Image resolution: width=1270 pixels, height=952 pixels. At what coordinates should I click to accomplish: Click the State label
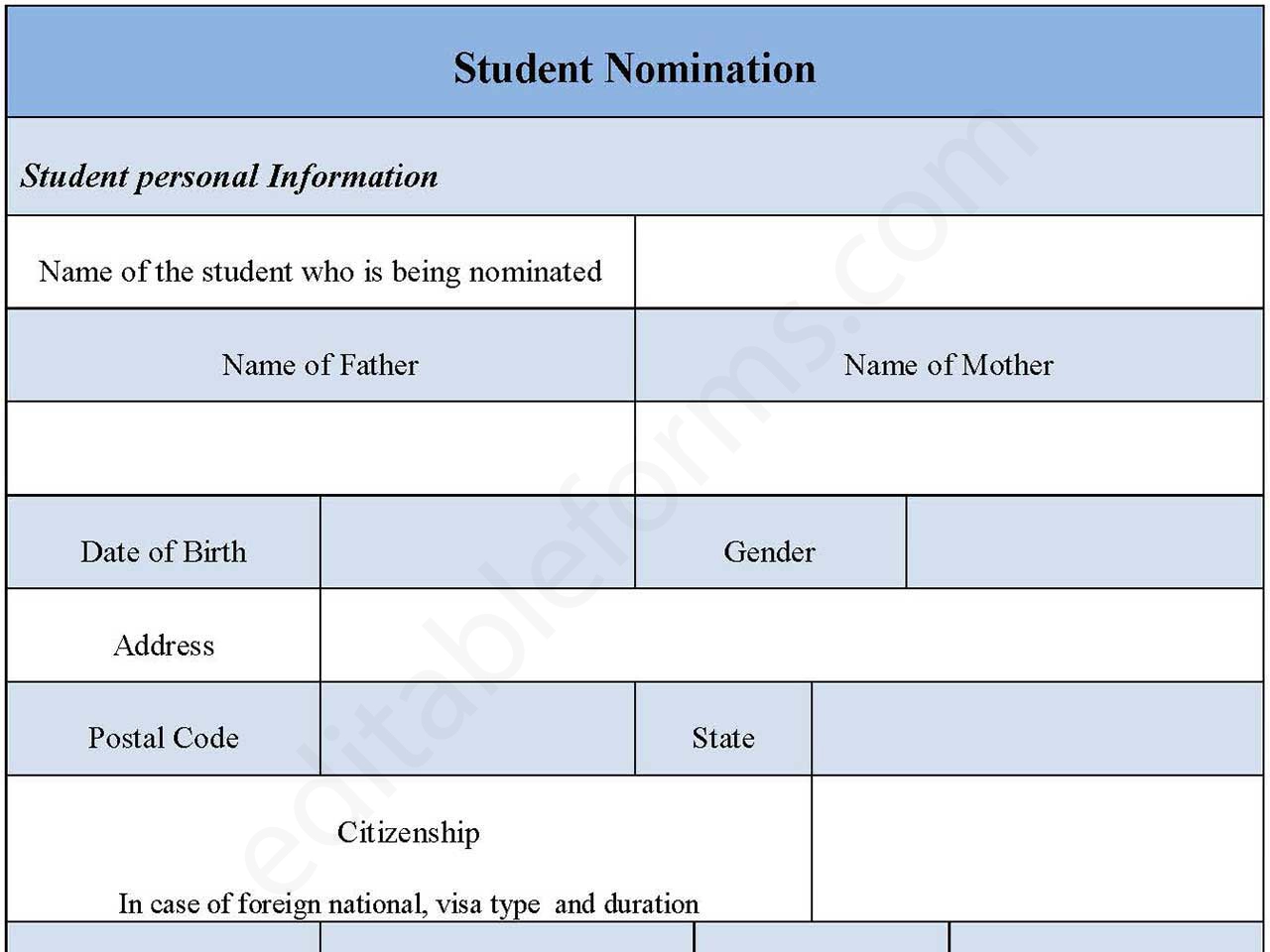coord(722,738)
